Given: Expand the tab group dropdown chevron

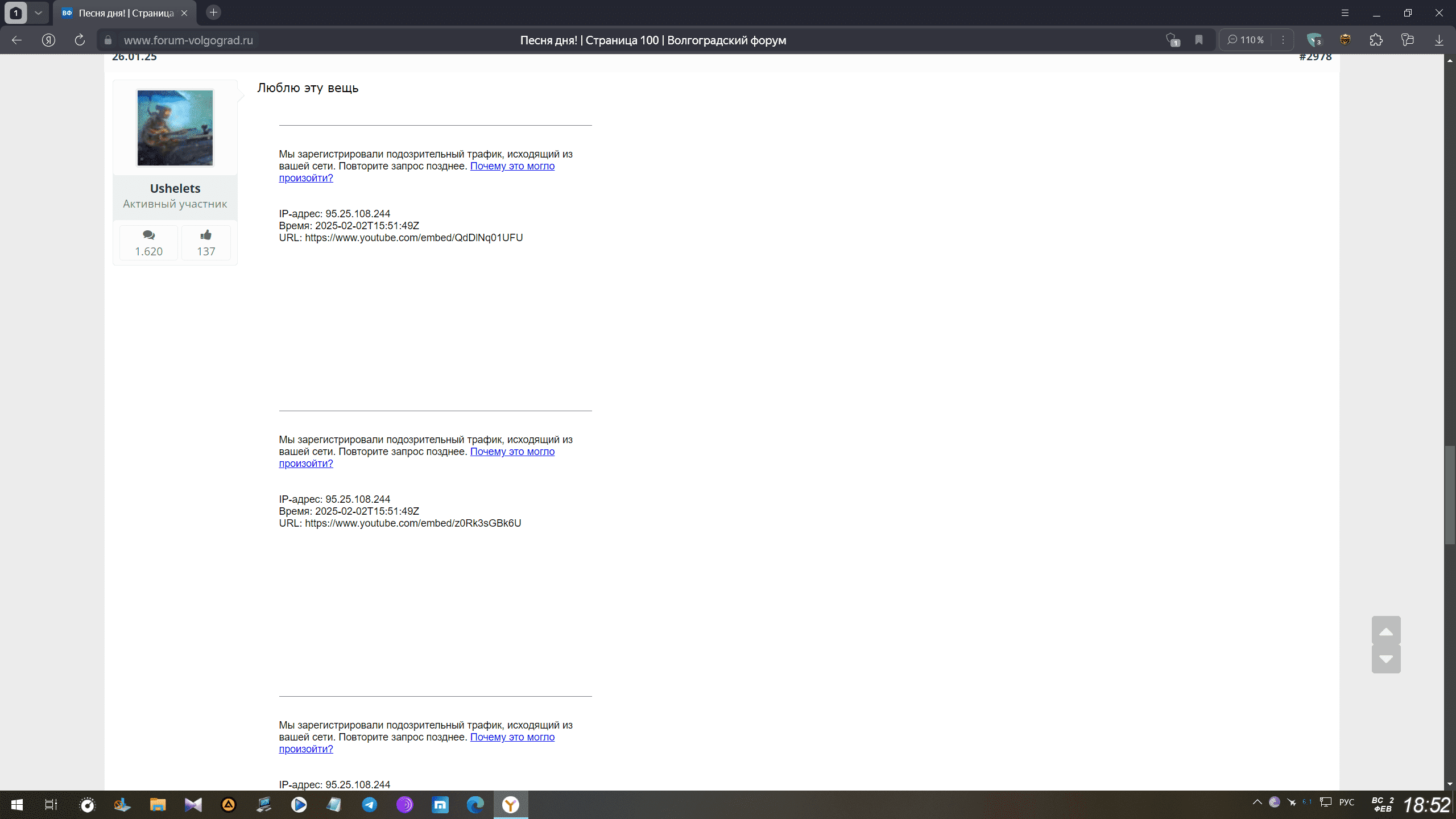Looking at the screenshot, I should [x=38, y=13].
